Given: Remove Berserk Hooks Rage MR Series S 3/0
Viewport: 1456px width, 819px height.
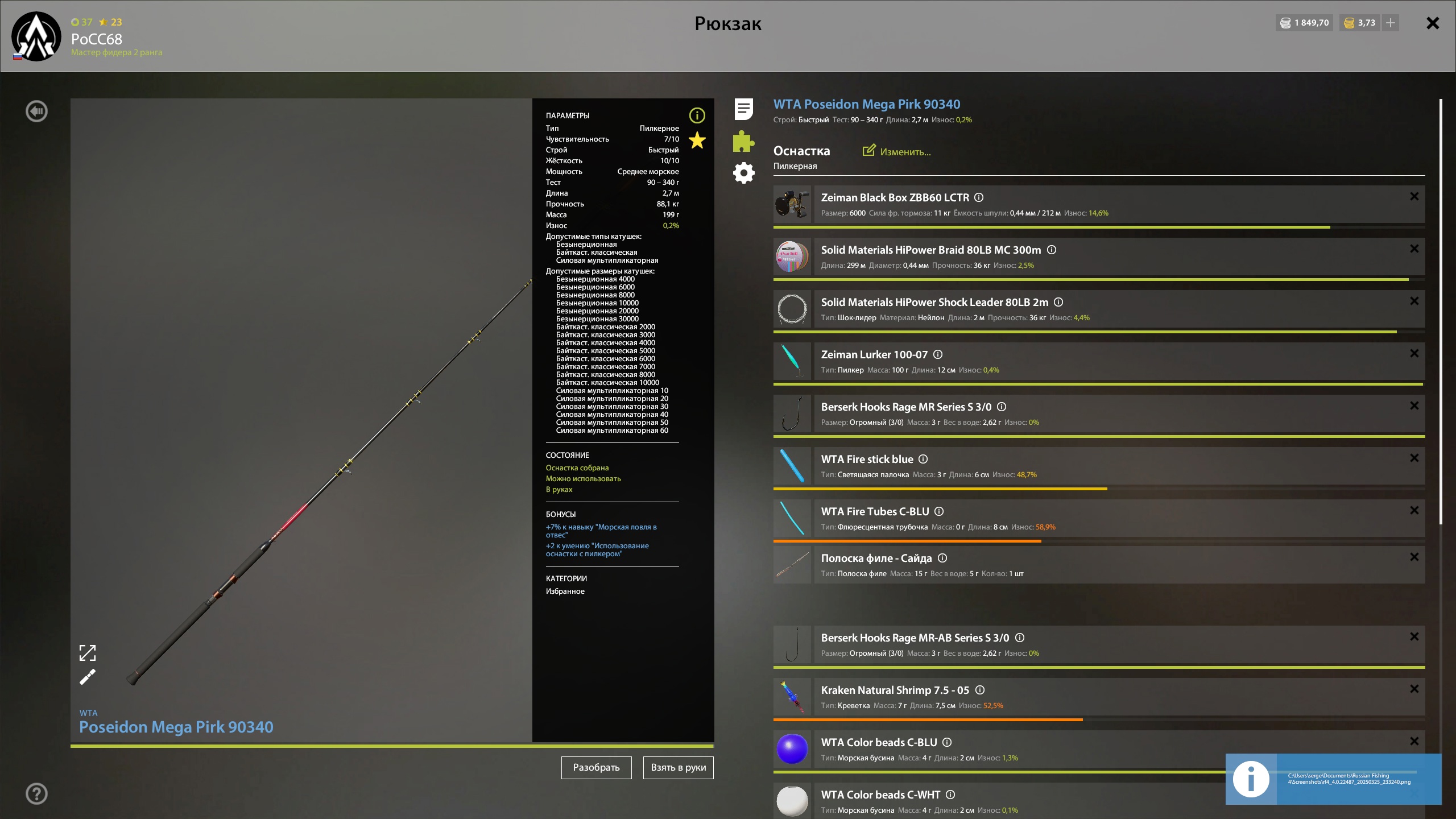Looking at the screenshot, I should tap(1414, 406).
